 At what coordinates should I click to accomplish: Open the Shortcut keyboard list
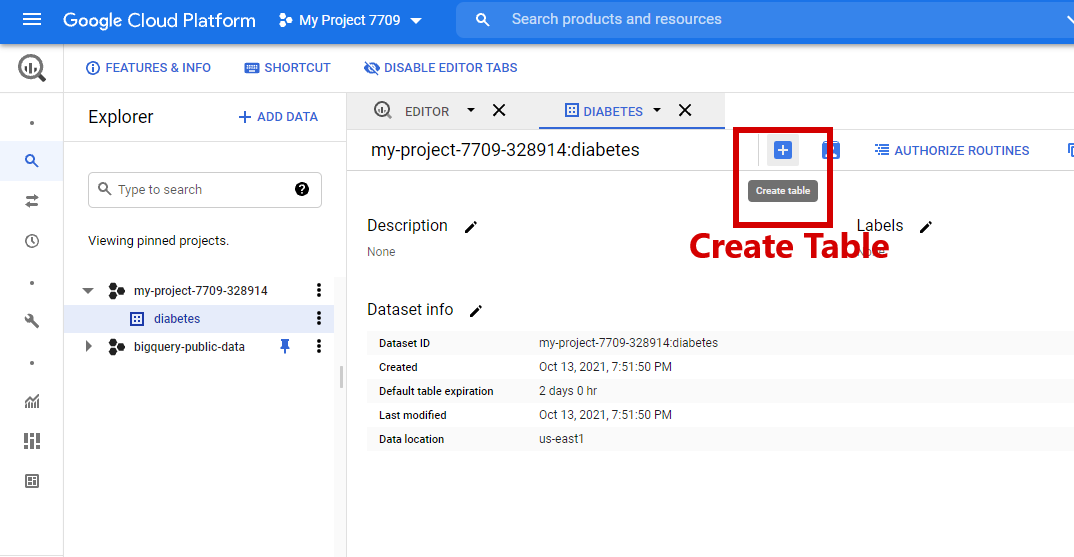pos(288,68)
